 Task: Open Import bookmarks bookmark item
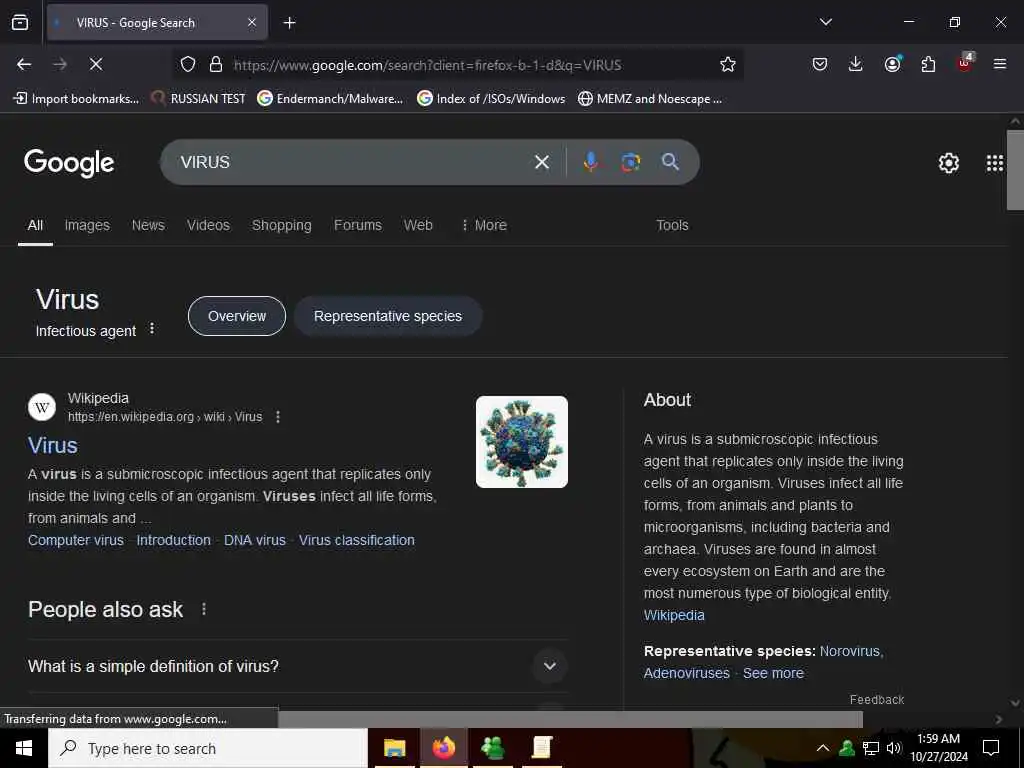point(76,99)
